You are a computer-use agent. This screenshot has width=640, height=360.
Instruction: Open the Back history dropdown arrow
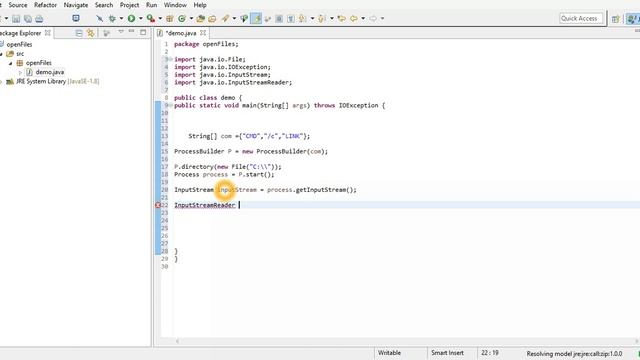[x=363, y=18]
